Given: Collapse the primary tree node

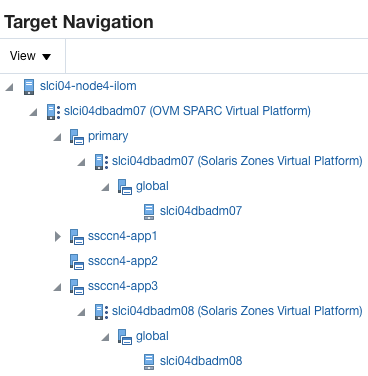Looking at the screenshot, I should [x=58, y=137].
